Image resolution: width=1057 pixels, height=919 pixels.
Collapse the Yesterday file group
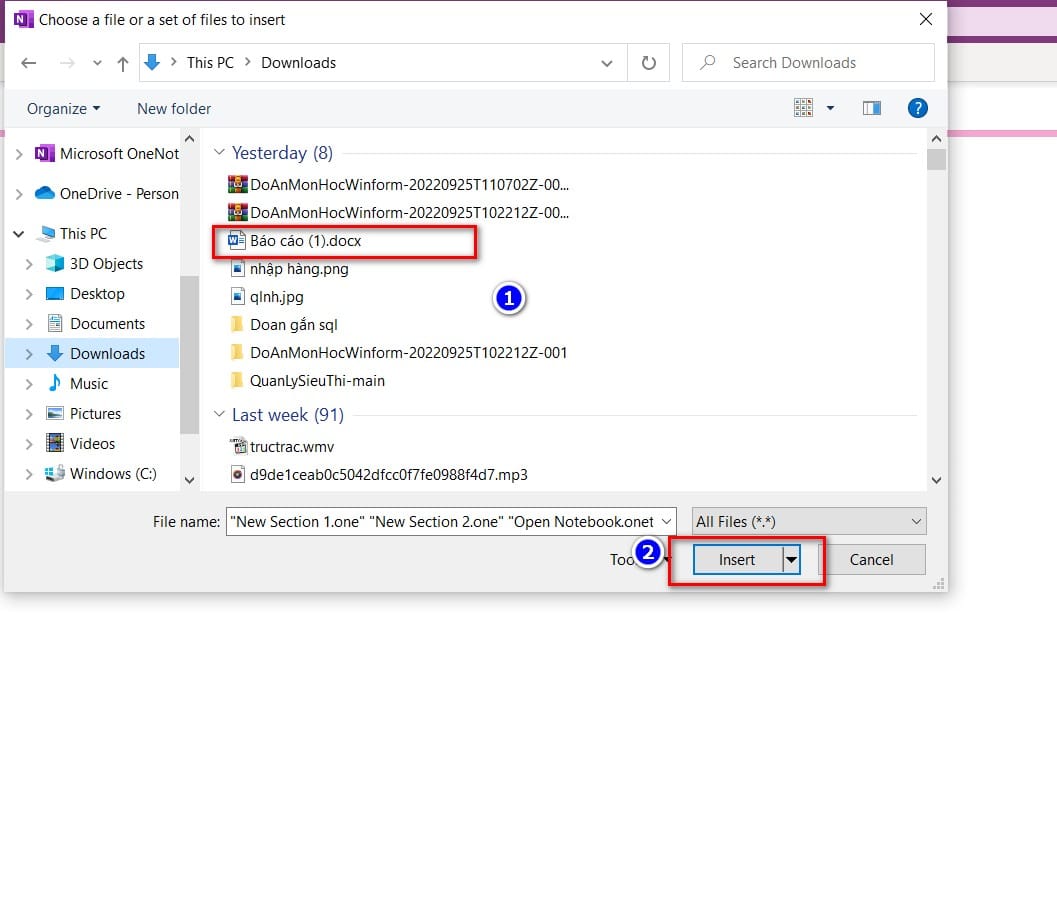(219, 153)
